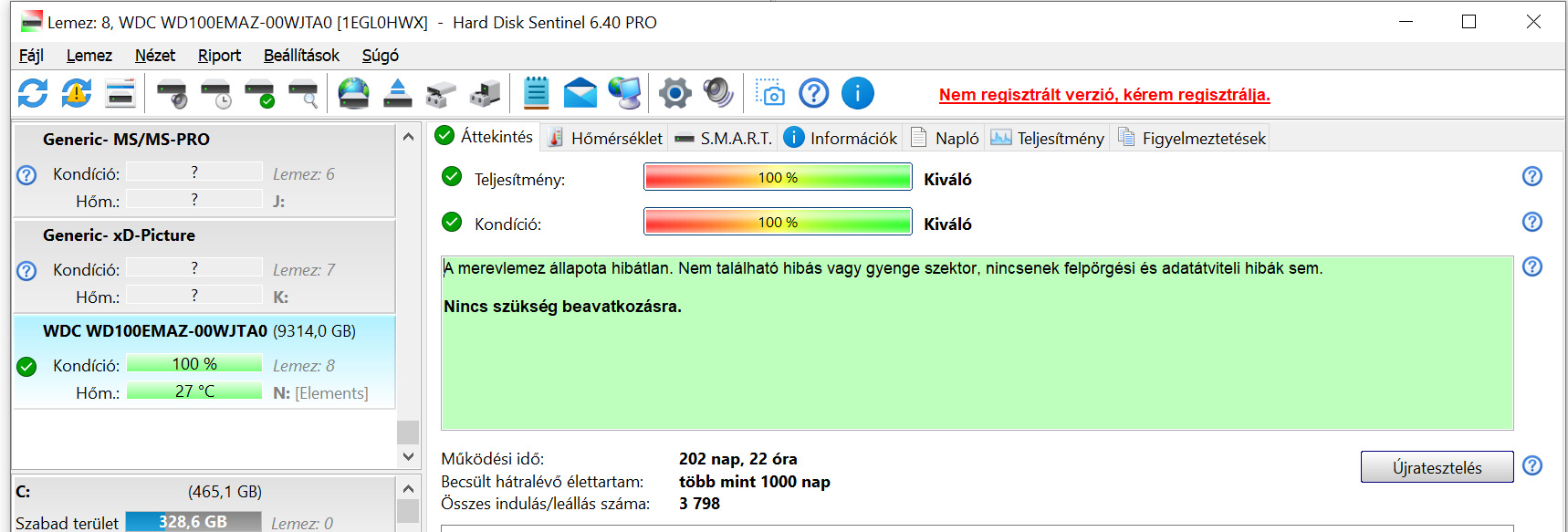Screen dimensions: 1568x532
Task: Open the Nézet menu
Action: pyautogui.click(x=155, y=56)
